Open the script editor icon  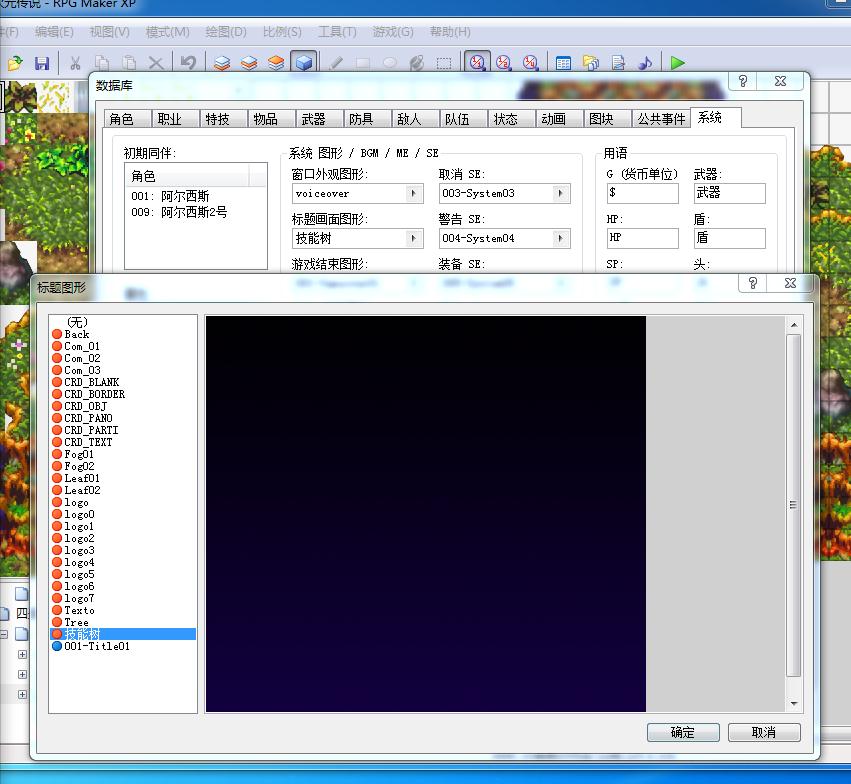click(618, 63)
